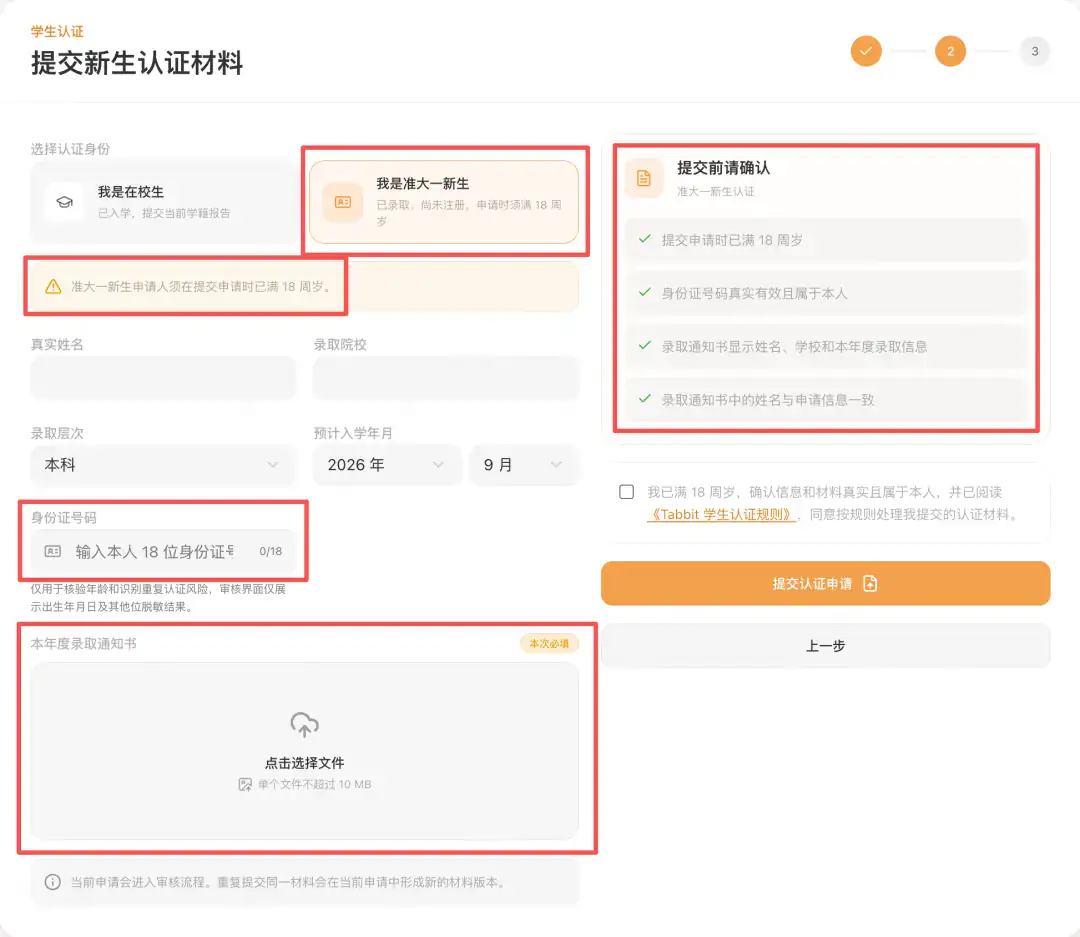Viewport: 1080px width, 937px height.
Task: Click the image icon beside 单个文件不超过 10 MB
Action: (x=245, y=785)
